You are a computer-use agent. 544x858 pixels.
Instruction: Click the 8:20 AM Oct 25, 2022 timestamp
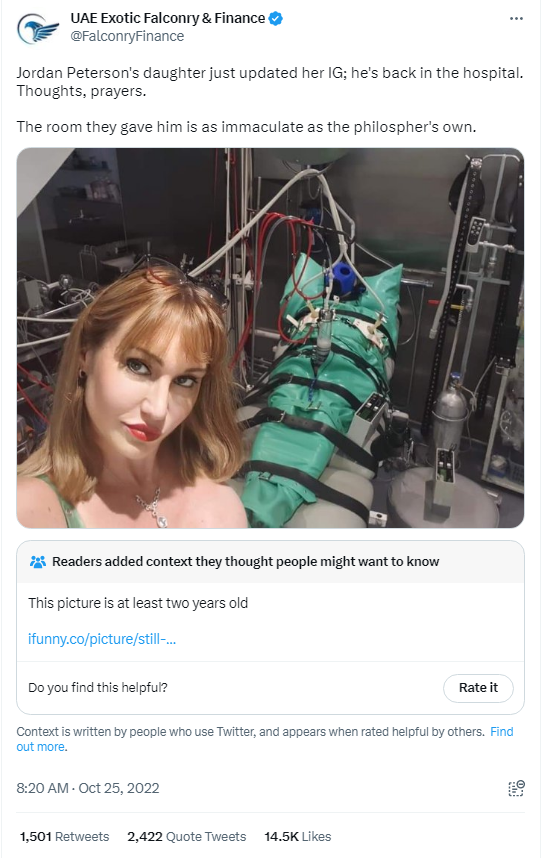click(88, 788)
